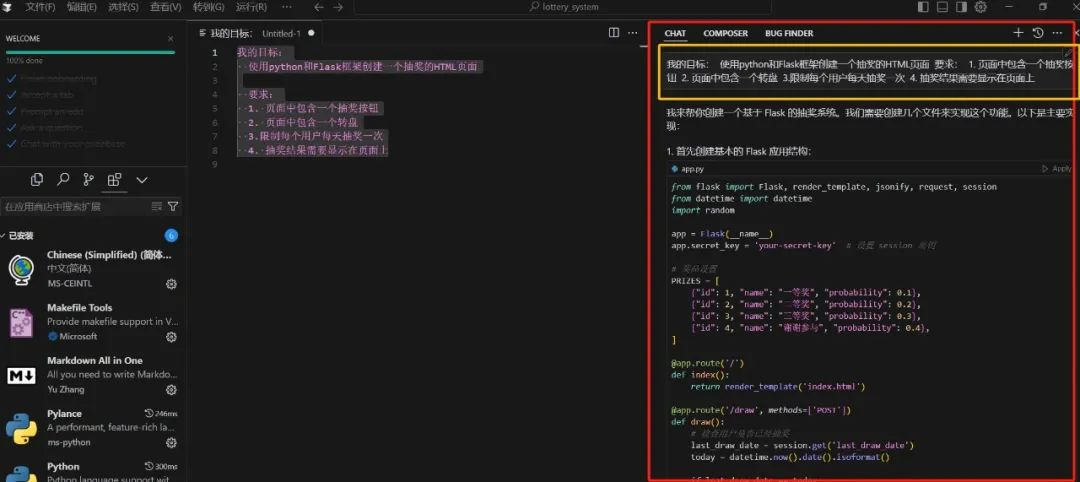
Task: Select the Pylance extension Python icon
Action: 21,428
